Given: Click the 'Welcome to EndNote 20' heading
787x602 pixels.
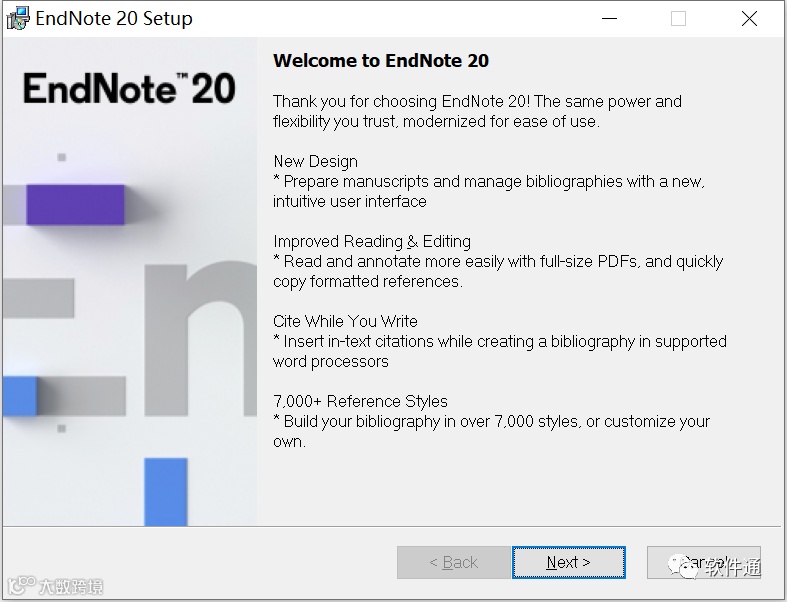Looking at the screenshot, I should (381, 61).
